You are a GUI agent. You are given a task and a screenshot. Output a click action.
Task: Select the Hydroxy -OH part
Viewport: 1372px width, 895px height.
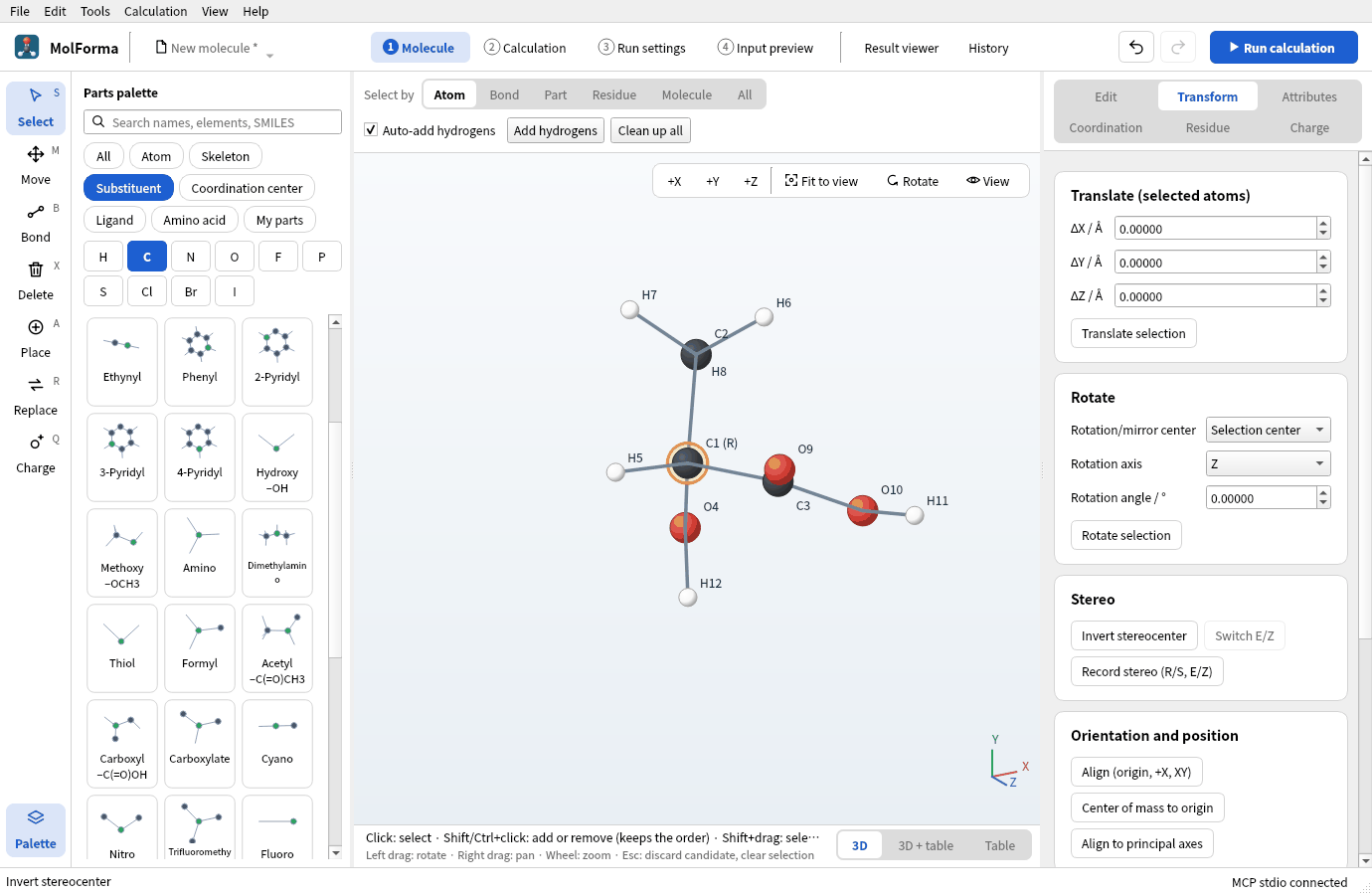tap(277, 457)
